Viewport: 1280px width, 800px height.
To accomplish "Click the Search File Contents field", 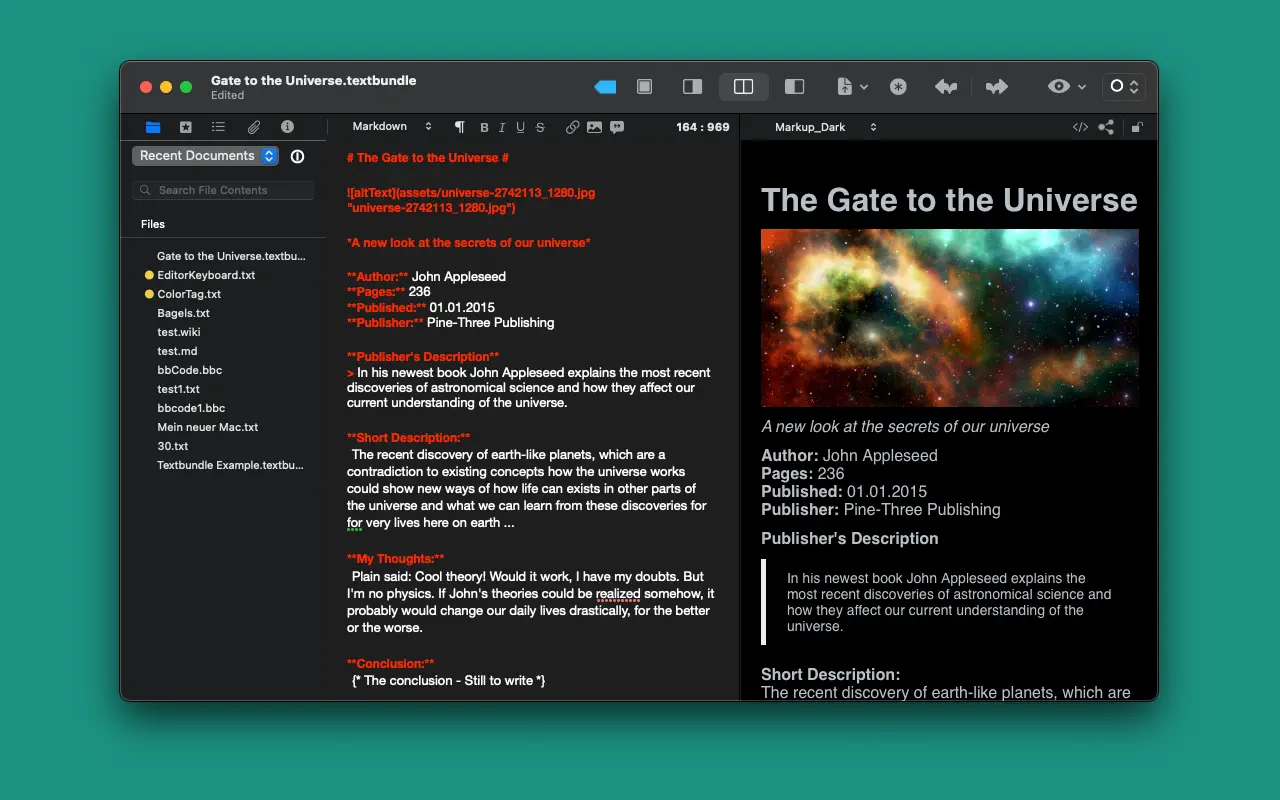I will (225, 190).
